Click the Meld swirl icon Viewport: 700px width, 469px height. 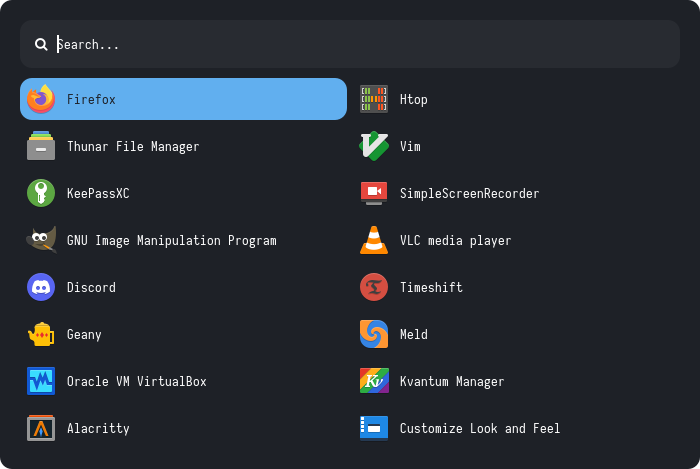click(x=374, y=334)
